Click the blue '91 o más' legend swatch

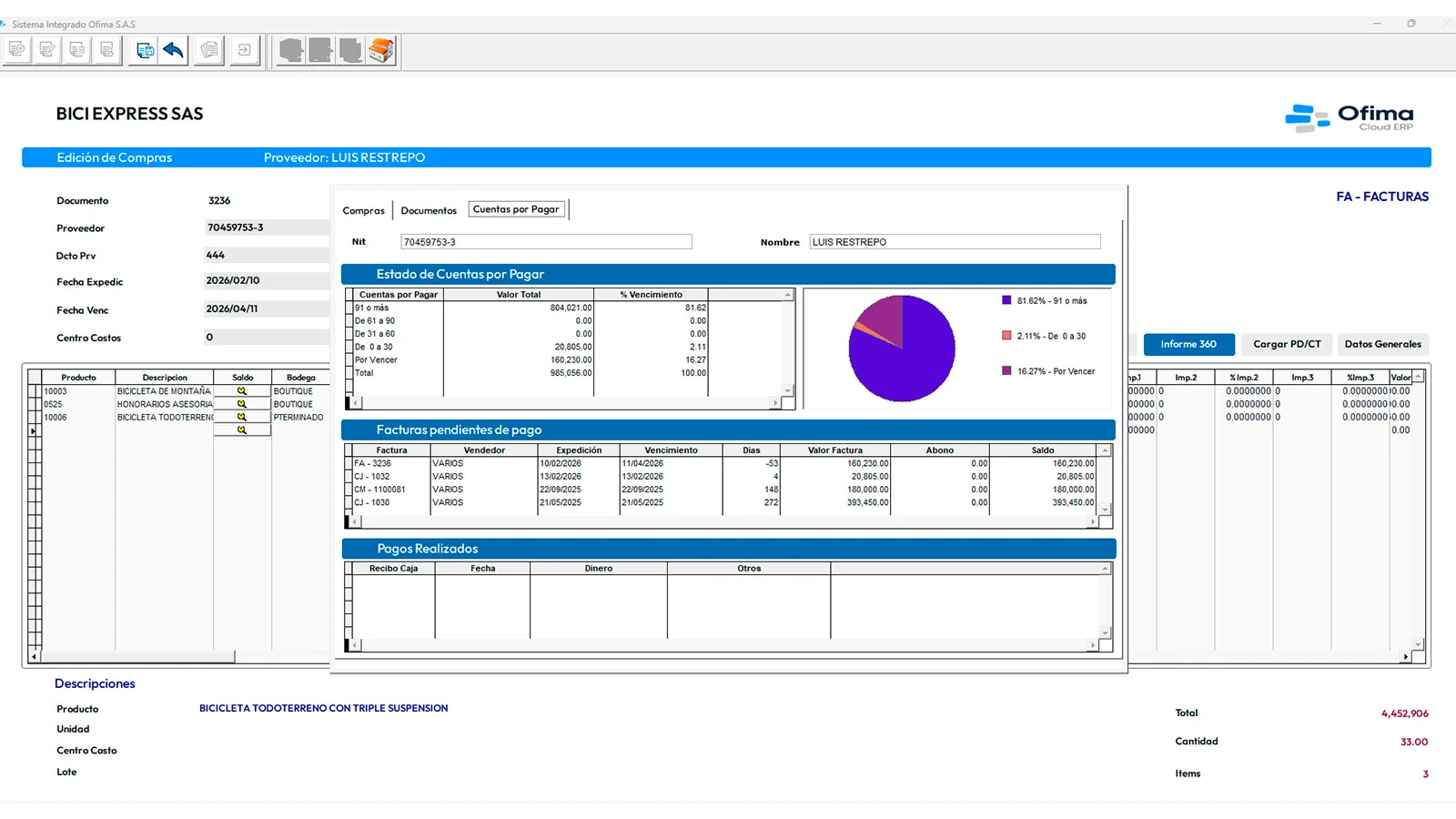tap(1006, 300)
